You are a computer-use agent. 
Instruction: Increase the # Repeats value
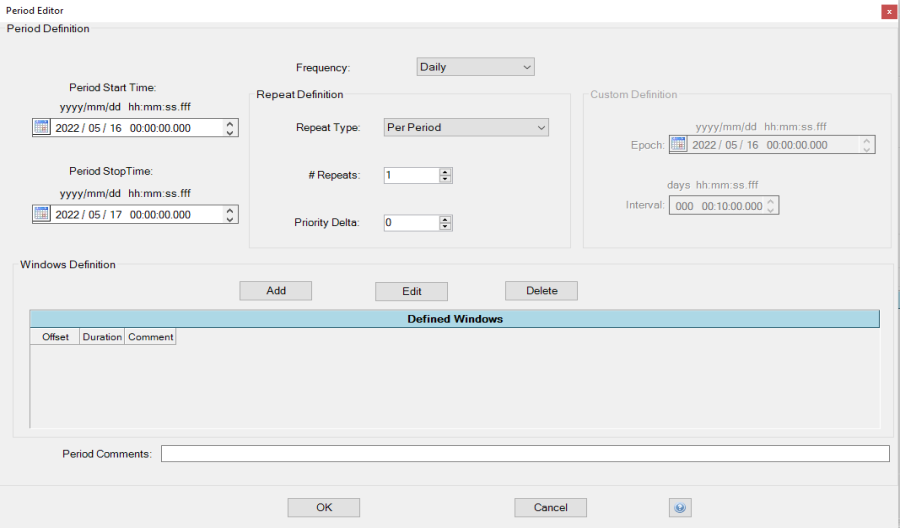coord(446,171)
